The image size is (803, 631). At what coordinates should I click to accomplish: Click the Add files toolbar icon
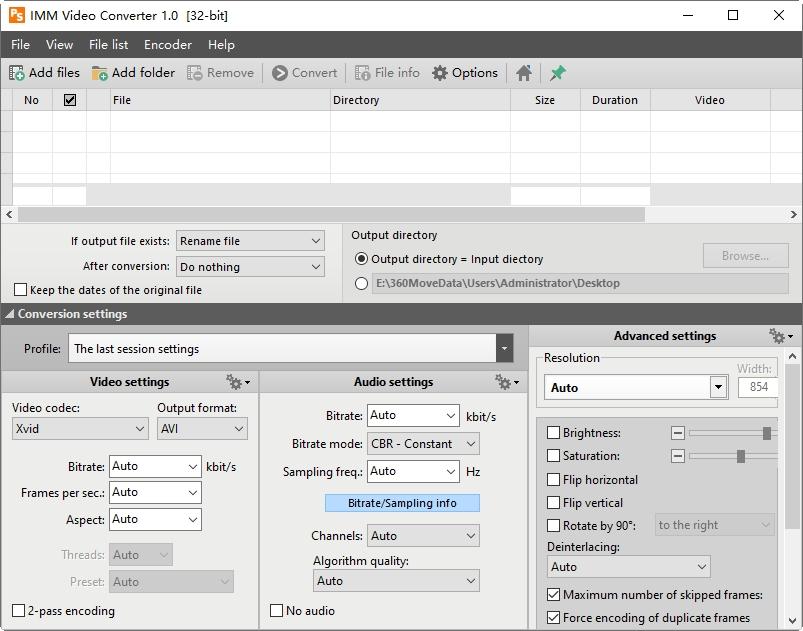click(16, 73)
